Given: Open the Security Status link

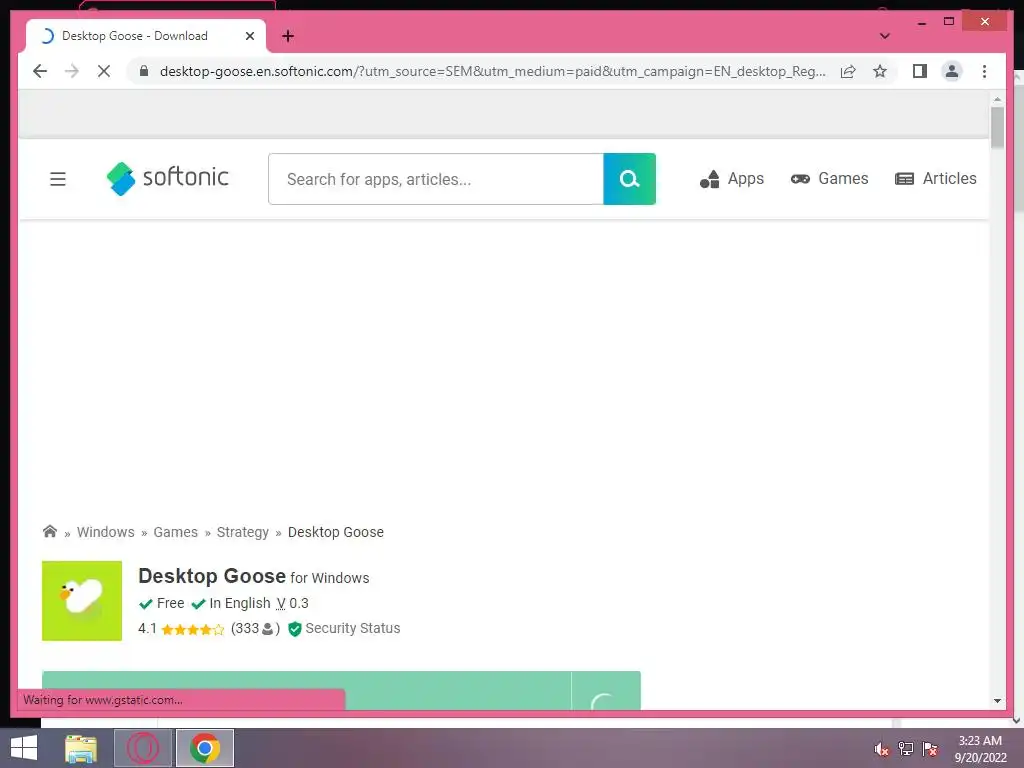Looking at the screenshot, I should (344, 628).
